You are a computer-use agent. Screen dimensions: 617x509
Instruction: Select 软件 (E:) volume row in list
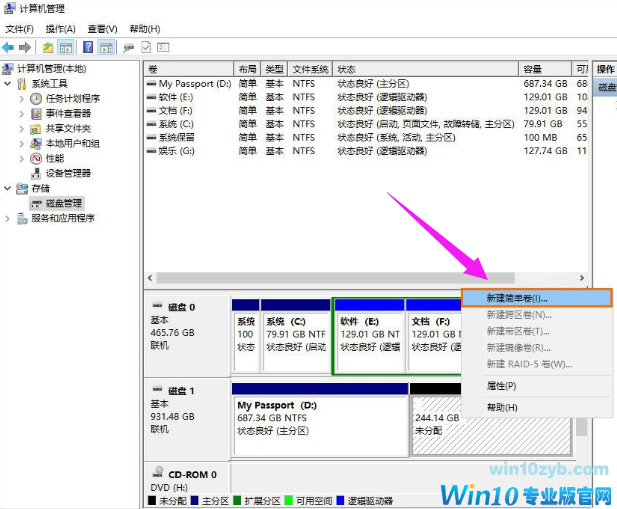tap(366, 97)
